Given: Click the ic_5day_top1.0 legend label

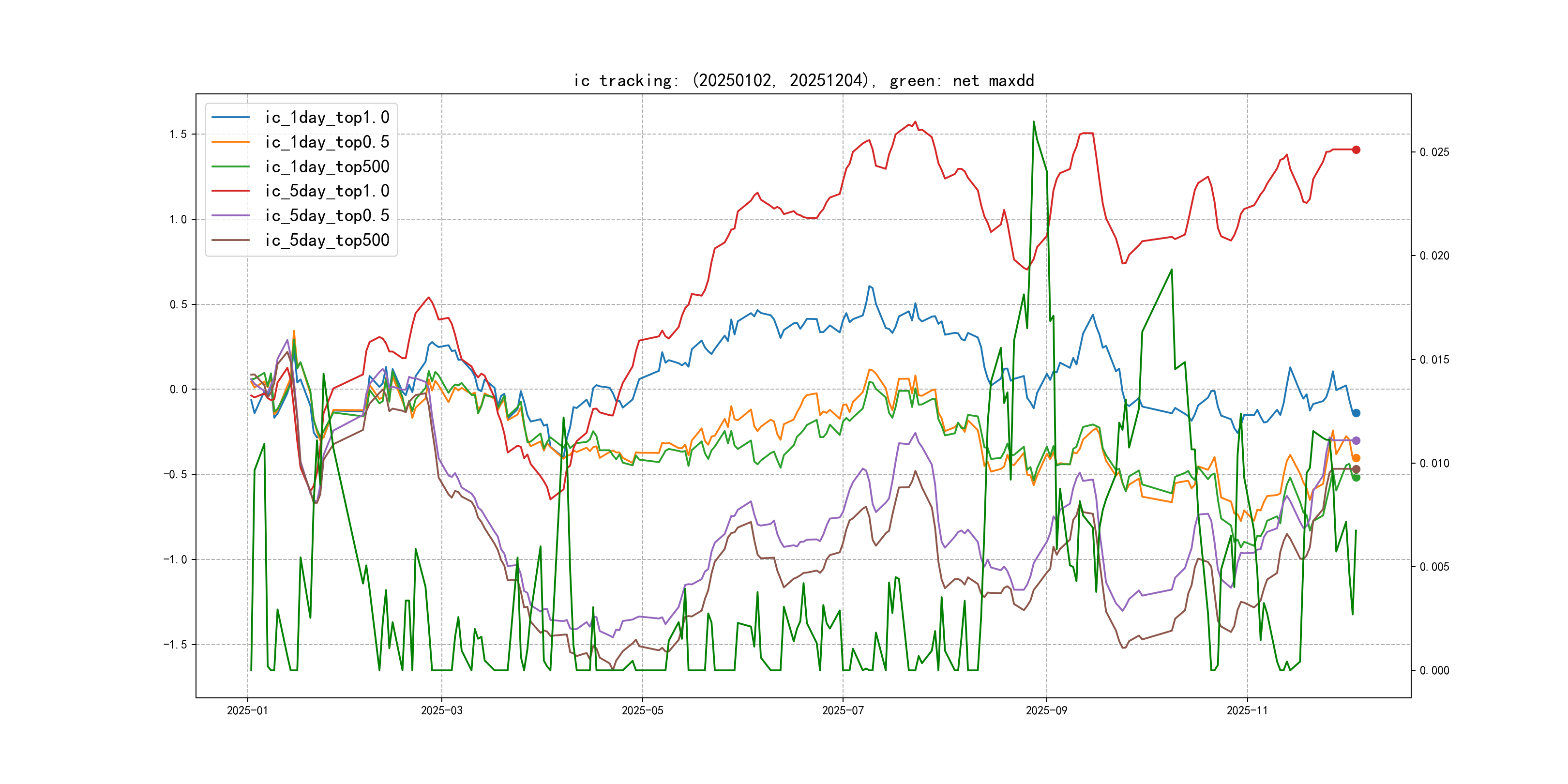Looking at the screenshot, I should [x=327, y=191].
